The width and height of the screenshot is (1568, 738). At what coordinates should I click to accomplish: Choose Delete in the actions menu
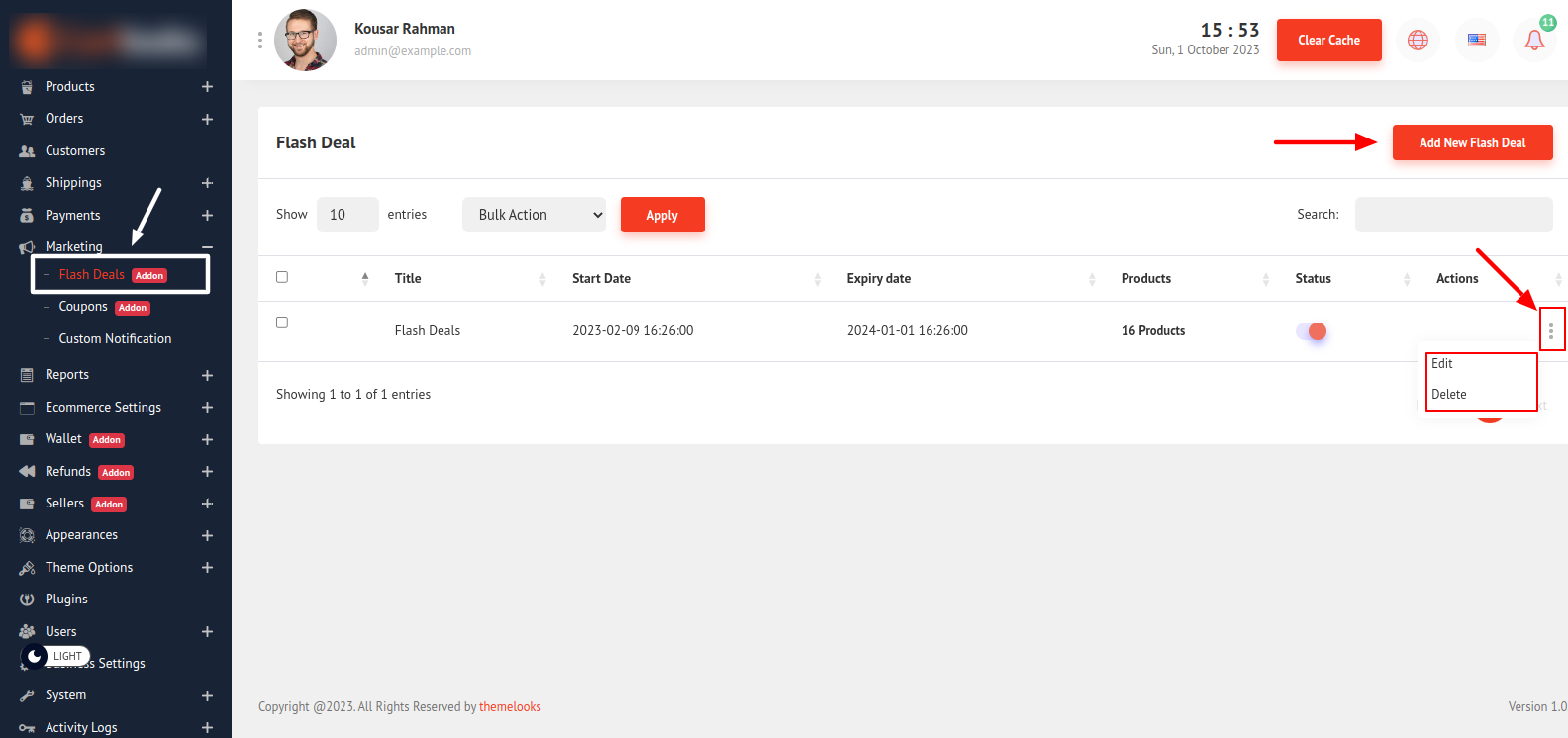(1449, 395)
